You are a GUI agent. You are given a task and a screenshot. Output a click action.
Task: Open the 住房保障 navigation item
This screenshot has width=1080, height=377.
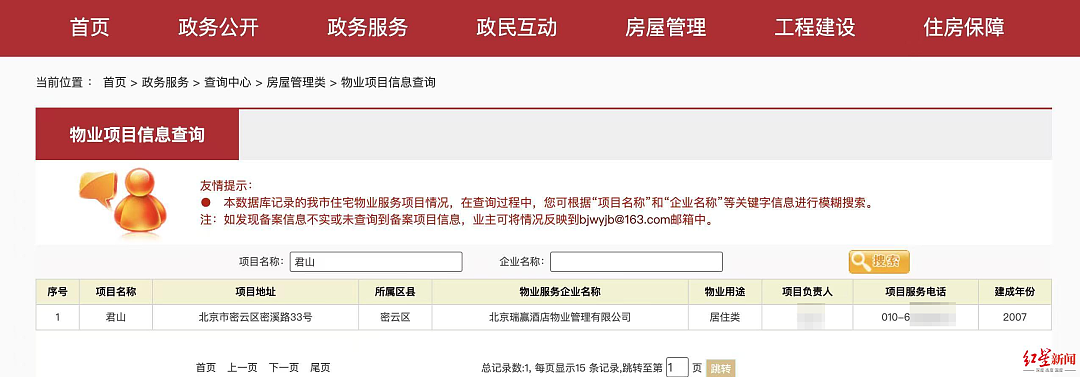coord(964,28)
